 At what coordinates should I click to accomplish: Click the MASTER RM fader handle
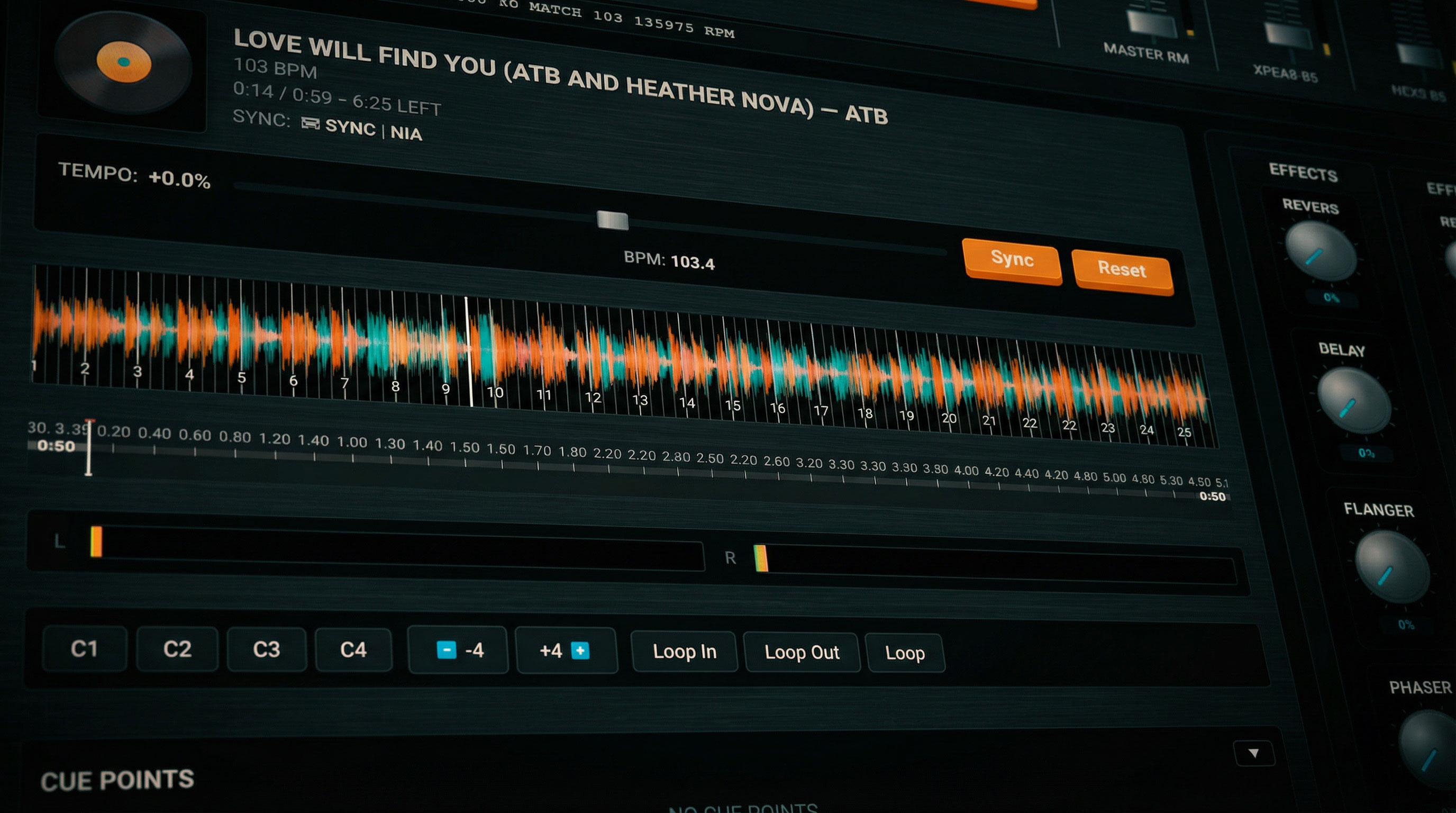click(x=1151, y=25)
